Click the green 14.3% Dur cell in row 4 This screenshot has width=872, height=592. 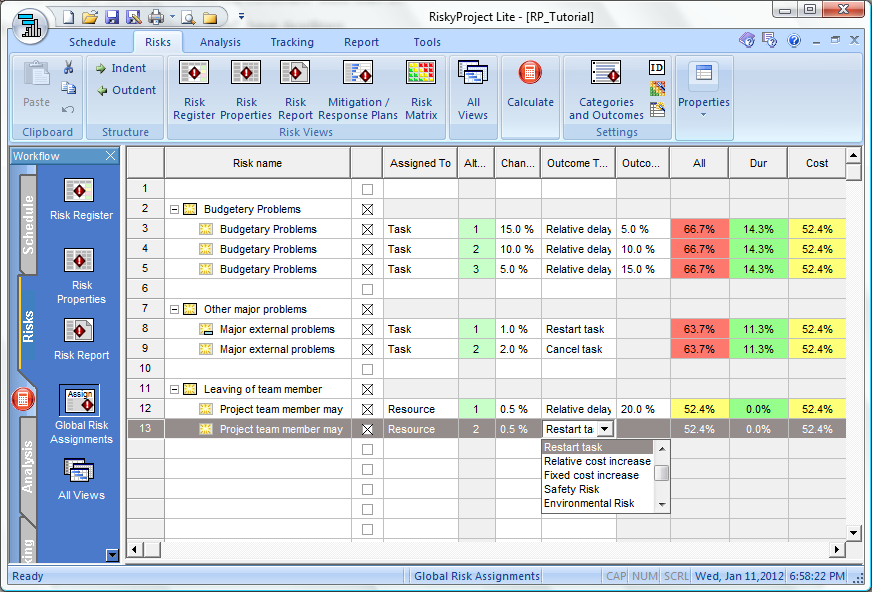pos(758,249)
